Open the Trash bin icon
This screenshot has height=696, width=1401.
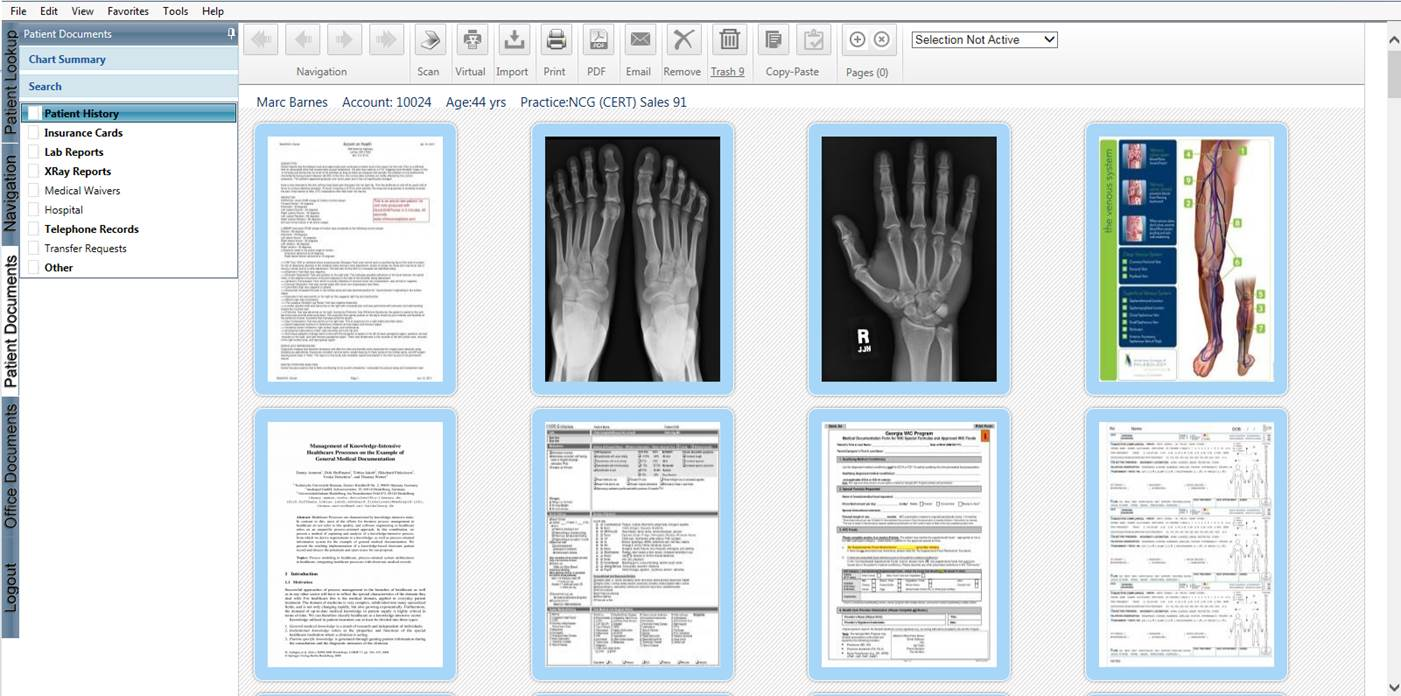click(729, 40)
